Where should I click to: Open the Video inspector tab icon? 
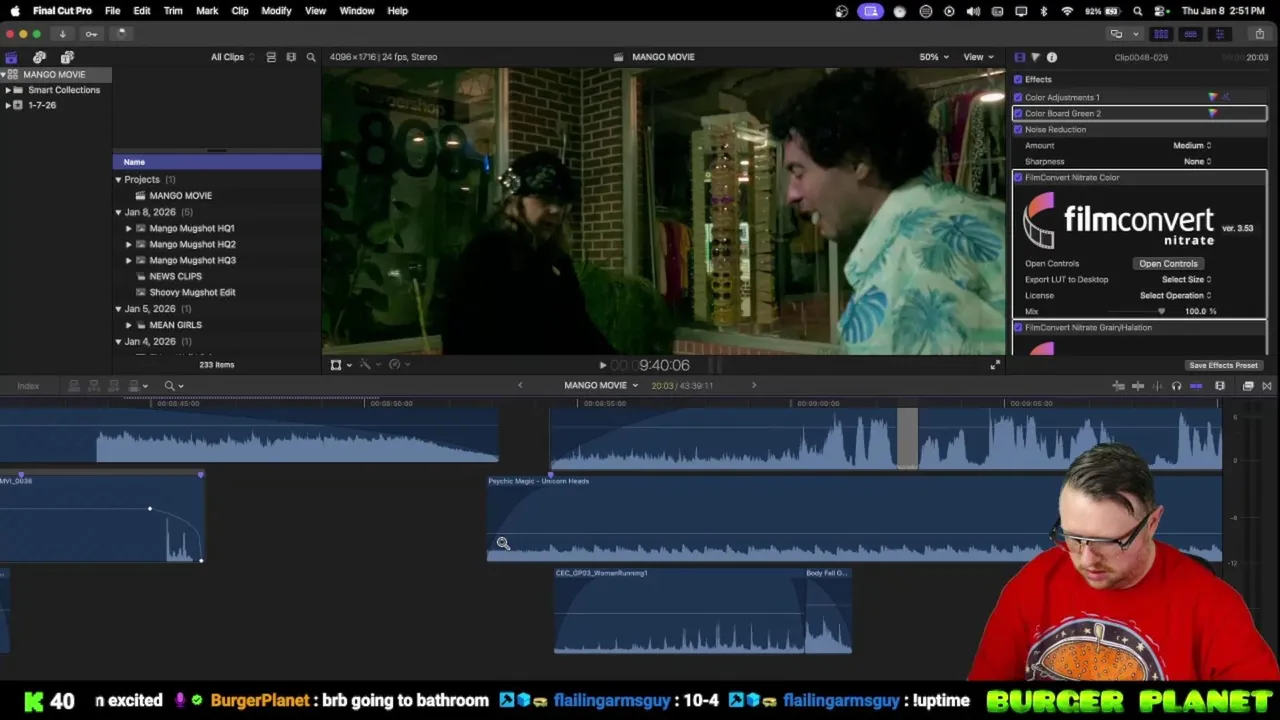pyautogui.click(x=1019, y=57)
